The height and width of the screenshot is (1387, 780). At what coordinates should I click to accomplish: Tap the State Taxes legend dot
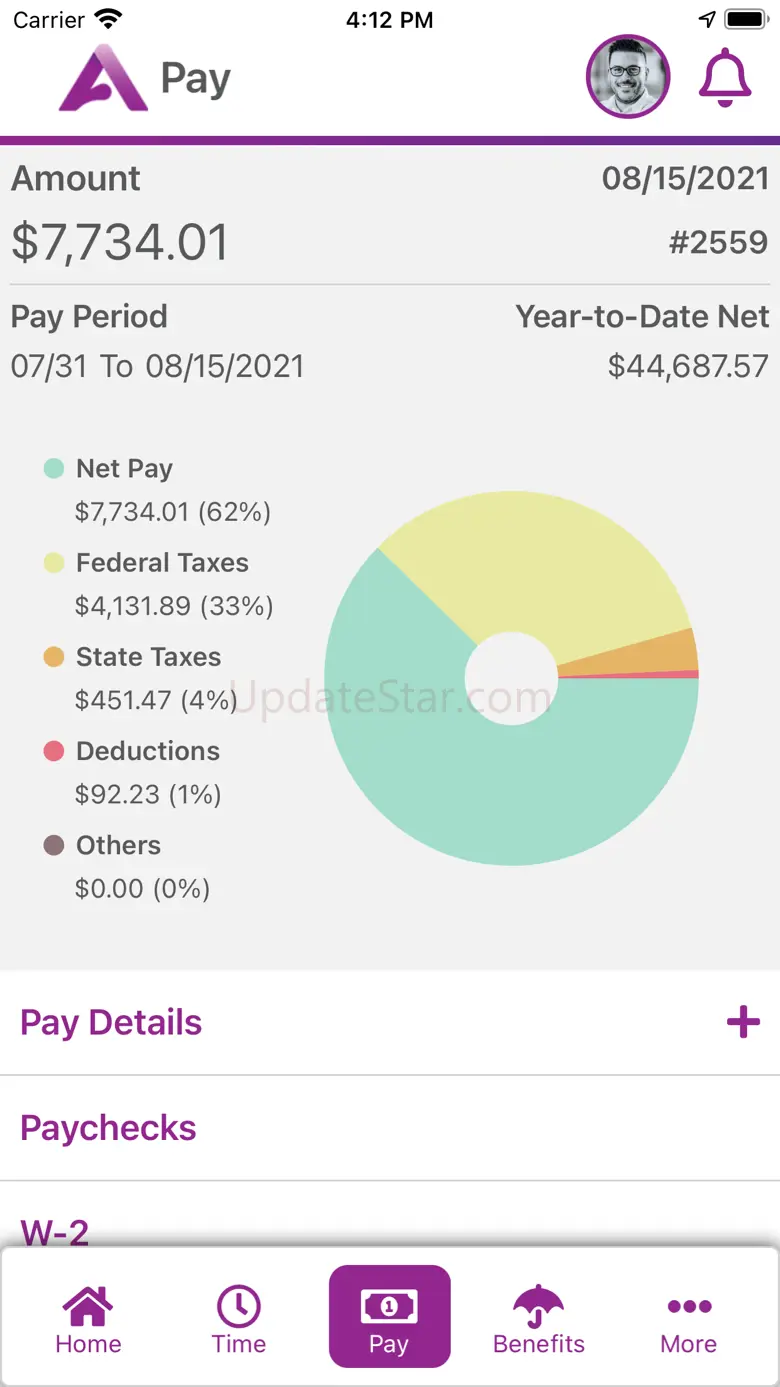[x=54, y=657]
